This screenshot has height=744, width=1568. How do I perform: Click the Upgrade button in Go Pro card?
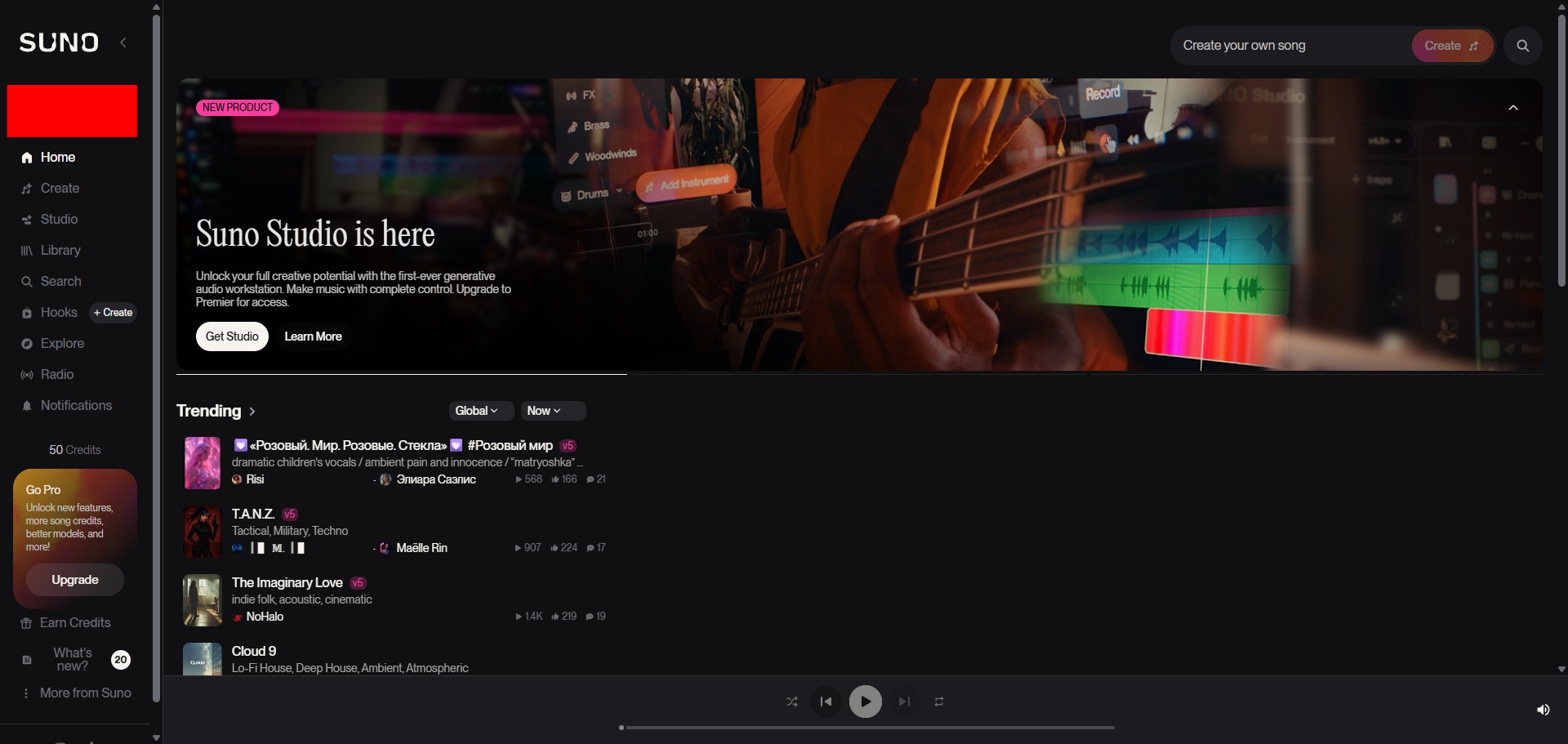[75, 580]
